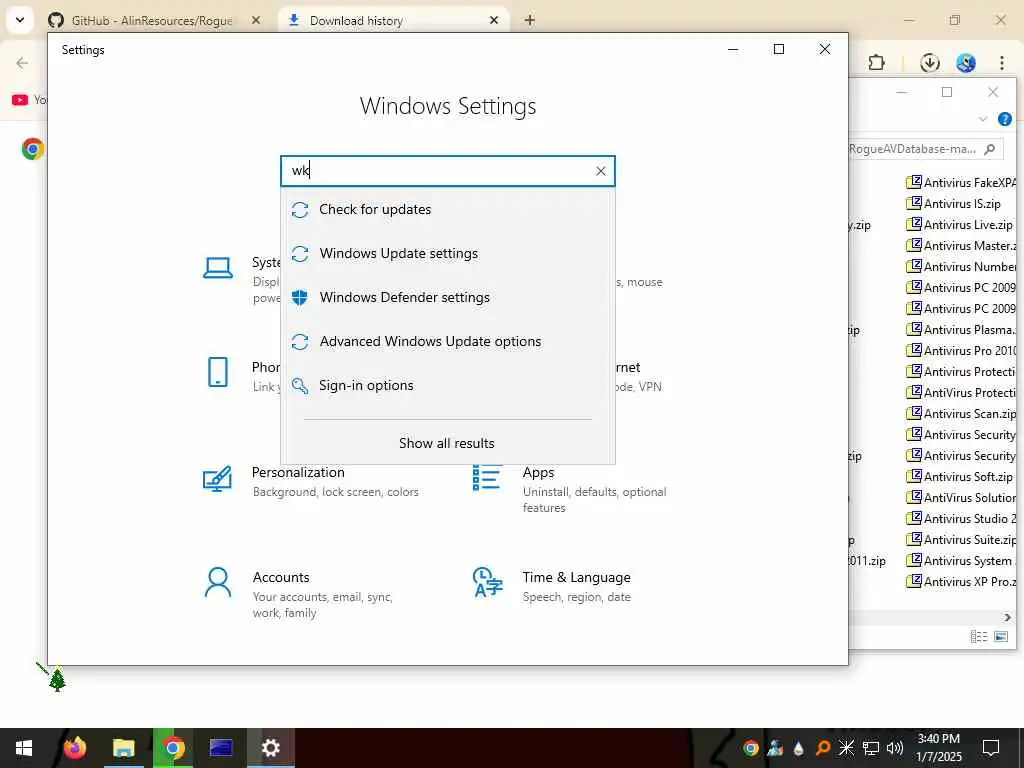The height and width of the screenshot is (768, 1024).
Task: Click the Chrome desktop shortcut icon
Action: pyautogui.click(x=33, y=149)
